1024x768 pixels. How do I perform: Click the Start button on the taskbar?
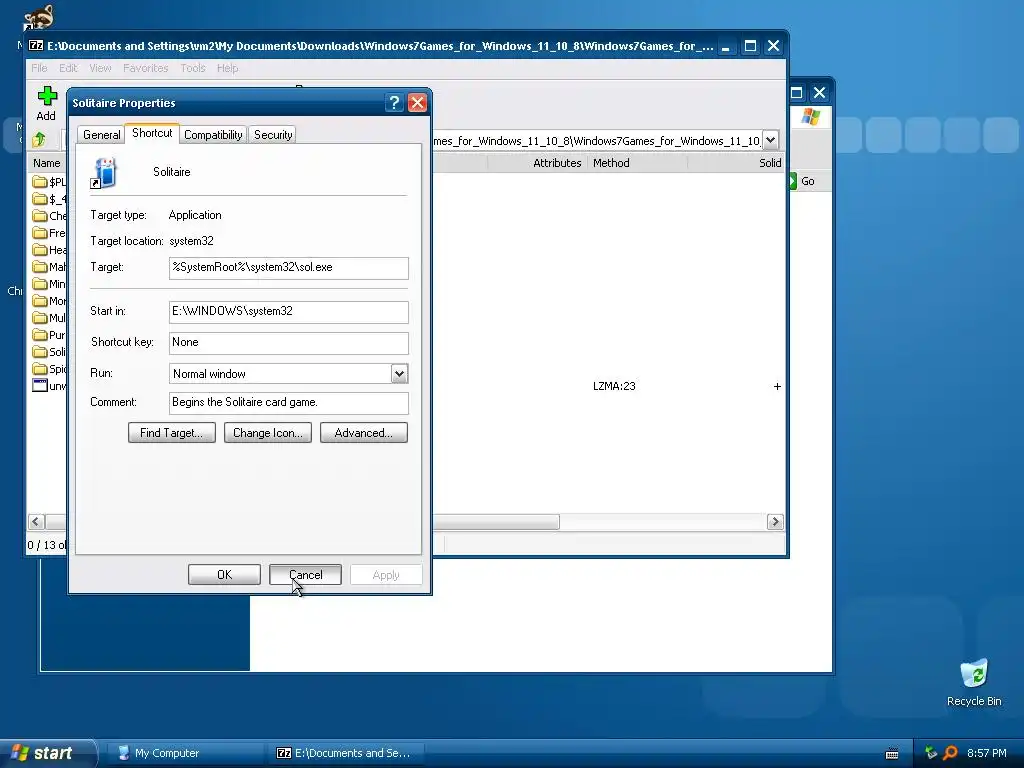tap(48, 753)
